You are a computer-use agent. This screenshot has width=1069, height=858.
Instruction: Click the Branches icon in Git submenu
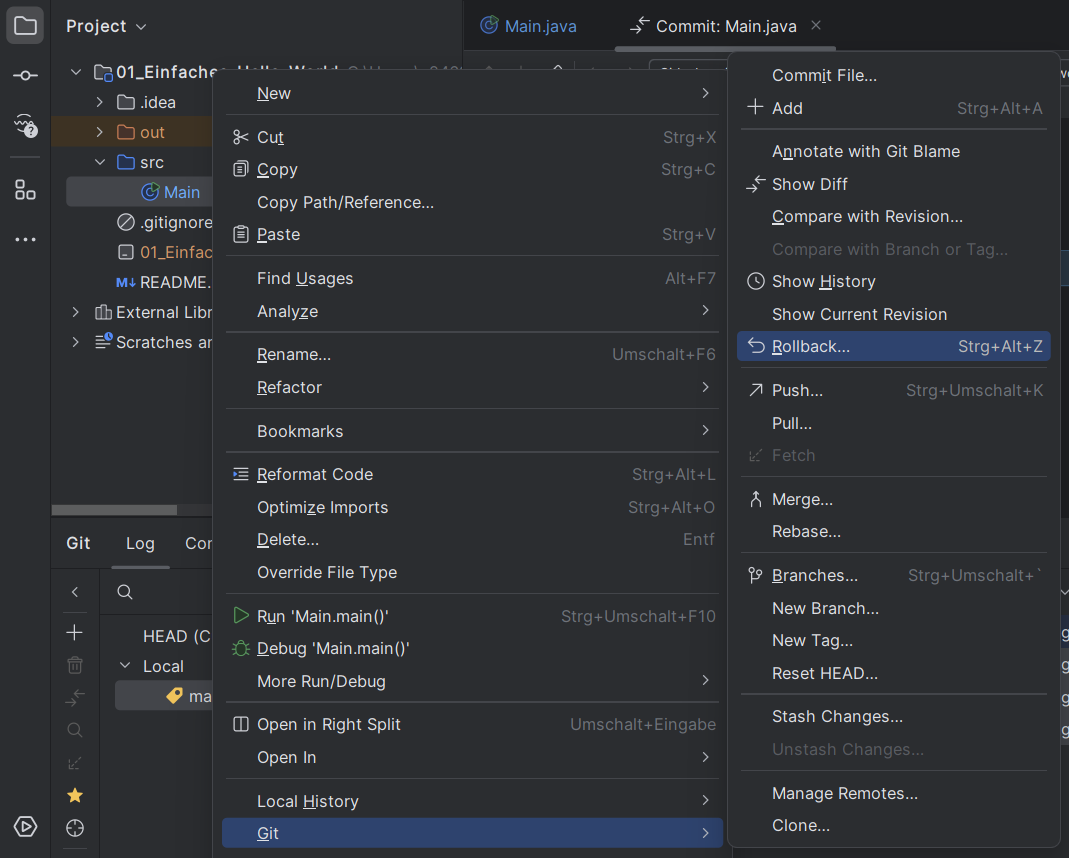756,576
